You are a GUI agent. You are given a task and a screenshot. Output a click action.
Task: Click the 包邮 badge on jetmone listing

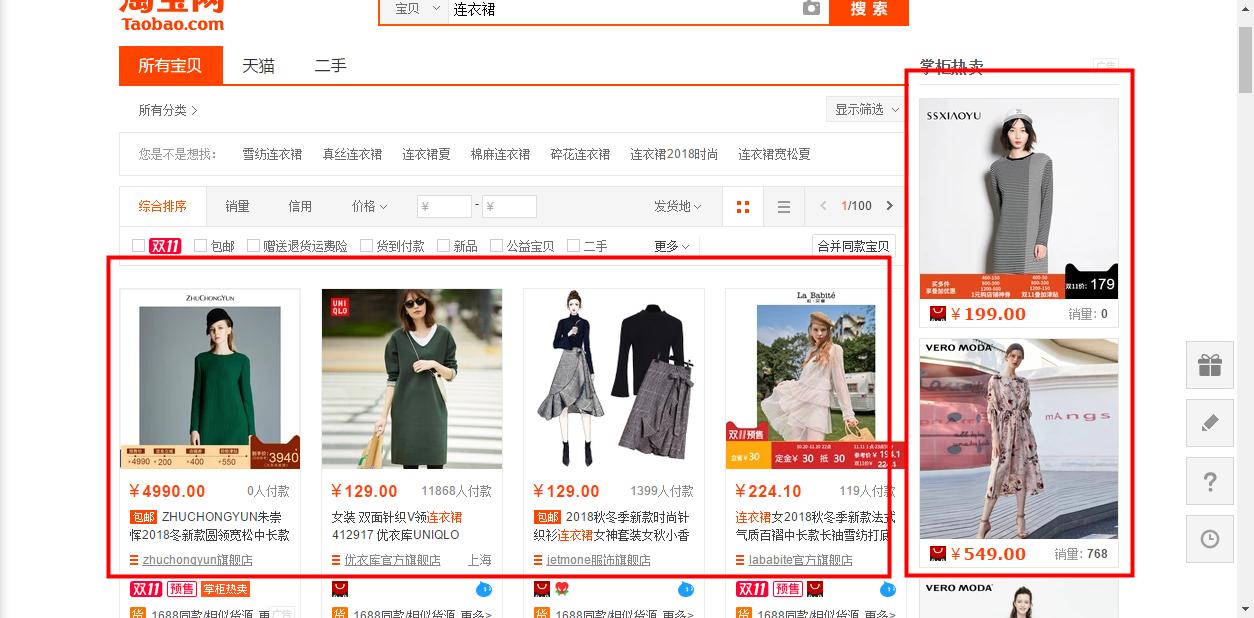click(547, 517)
